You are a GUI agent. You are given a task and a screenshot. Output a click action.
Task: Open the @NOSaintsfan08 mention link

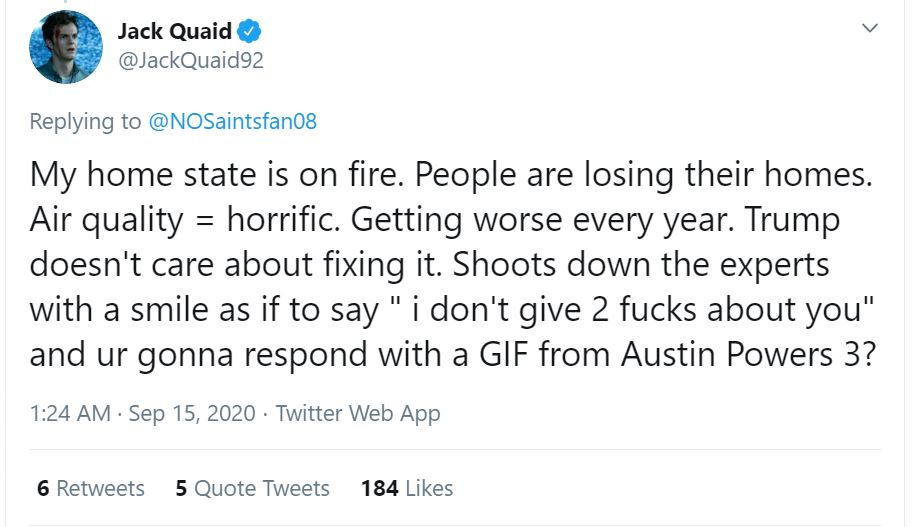click(x=232, y=121)
